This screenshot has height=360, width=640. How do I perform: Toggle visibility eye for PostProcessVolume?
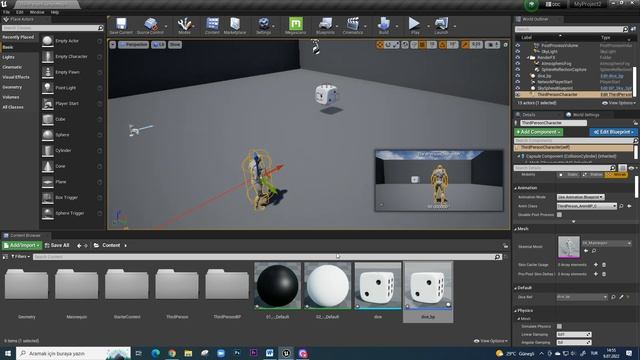(518, 45)
